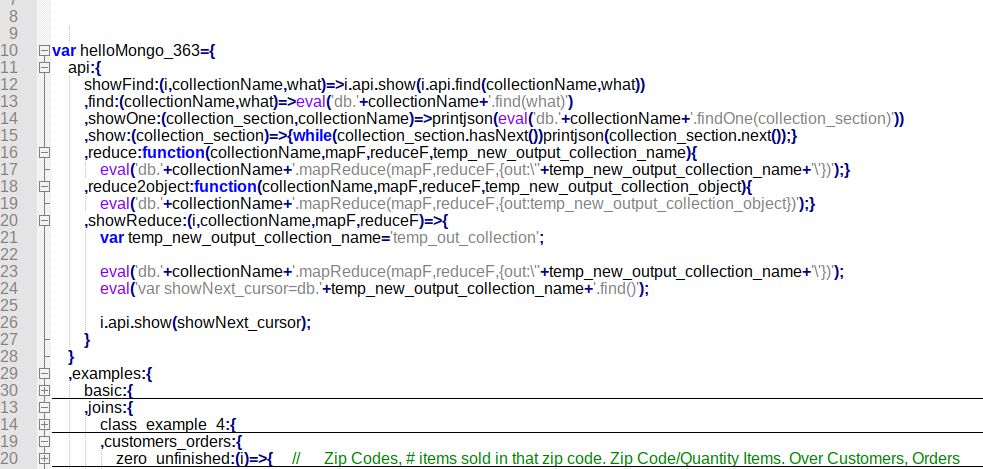
Task: Collapse the ",showReduce:" block fold marker
Action: point(44,221)
